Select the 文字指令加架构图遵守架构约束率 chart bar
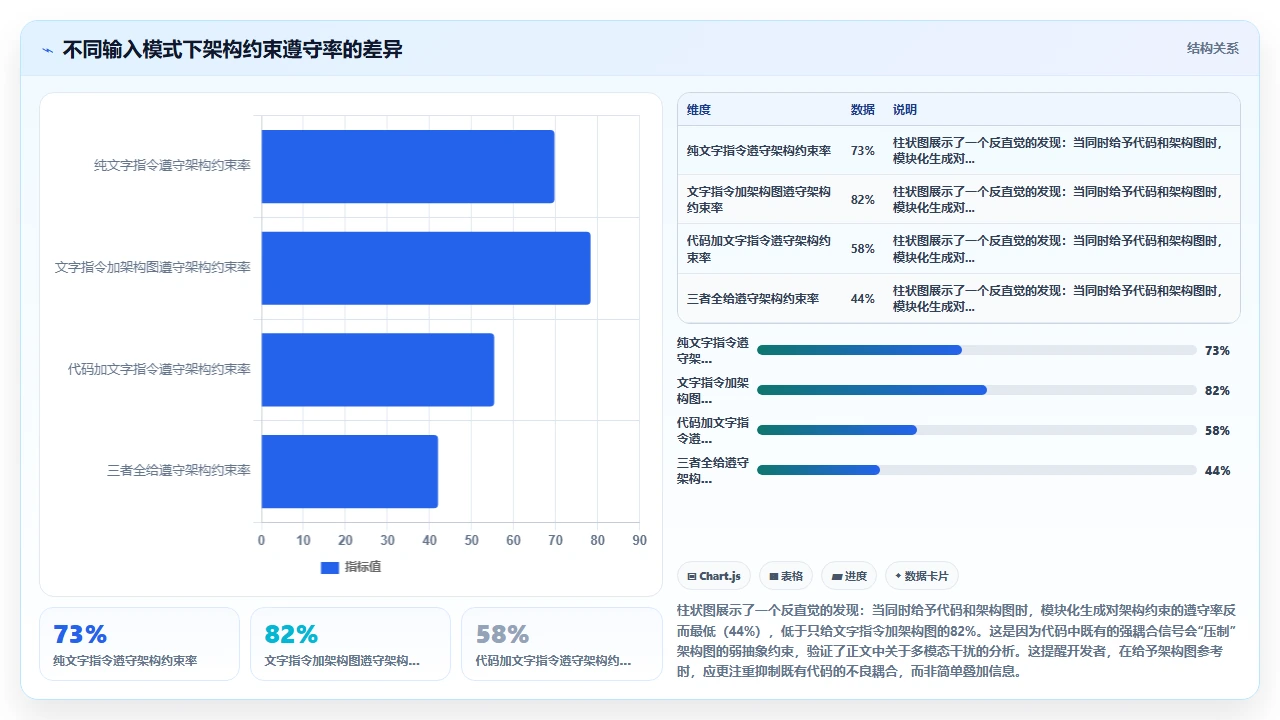The height and width of the screenshot is (720, 1280). (x=426, y=268)
